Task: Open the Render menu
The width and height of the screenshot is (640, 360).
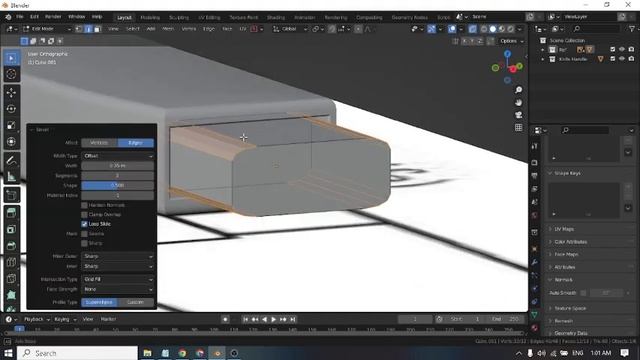Action: 53,17
